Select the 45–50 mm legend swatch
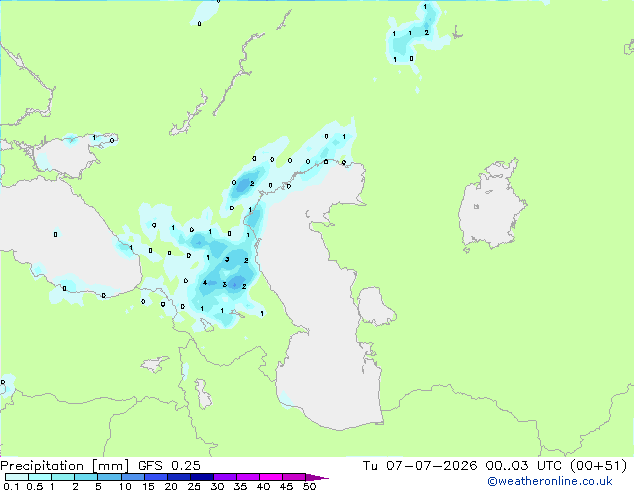 click(294, 477)
